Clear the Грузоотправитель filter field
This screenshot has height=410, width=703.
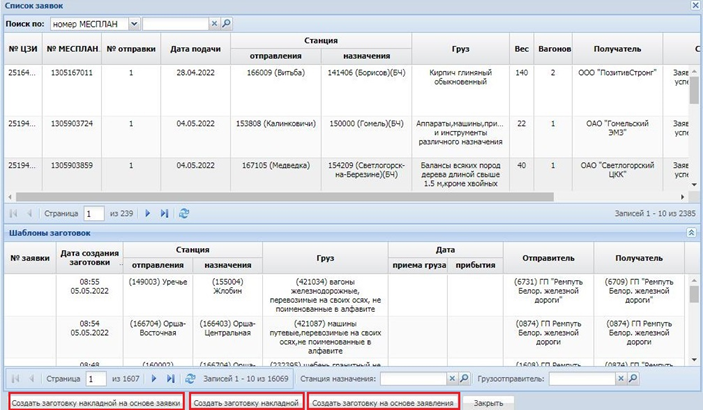click(621, 379)
